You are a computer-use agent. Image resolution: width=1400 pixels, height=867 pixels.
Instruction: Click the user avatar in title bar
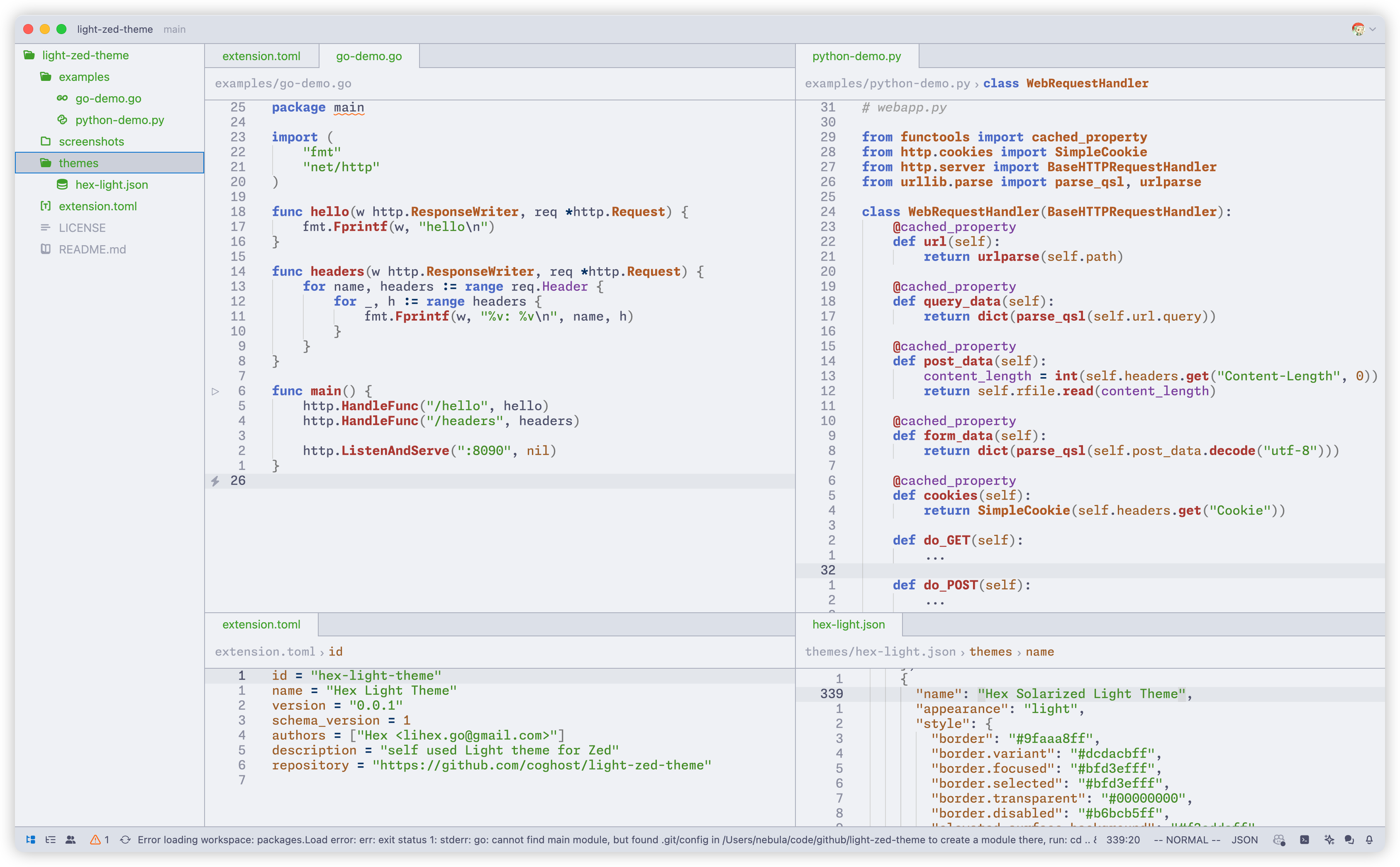pos(1358,29)
